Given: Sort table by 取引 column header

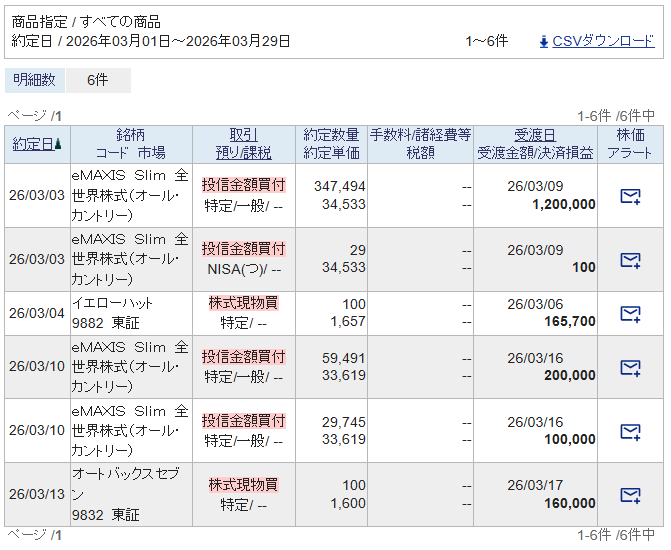Looking at the screenshot, I should [x=243, y=135].
